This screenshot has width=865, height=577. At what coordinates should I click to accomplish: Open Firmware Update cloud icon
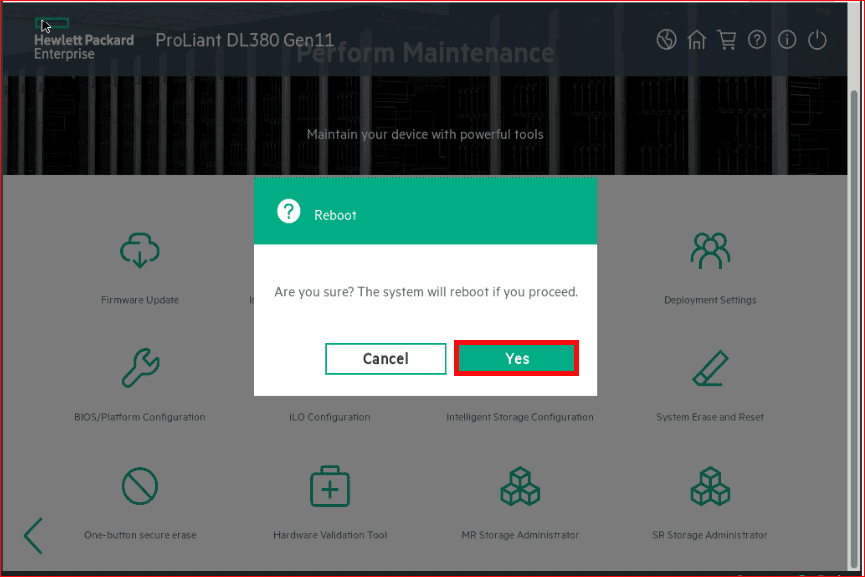[140, 251]
